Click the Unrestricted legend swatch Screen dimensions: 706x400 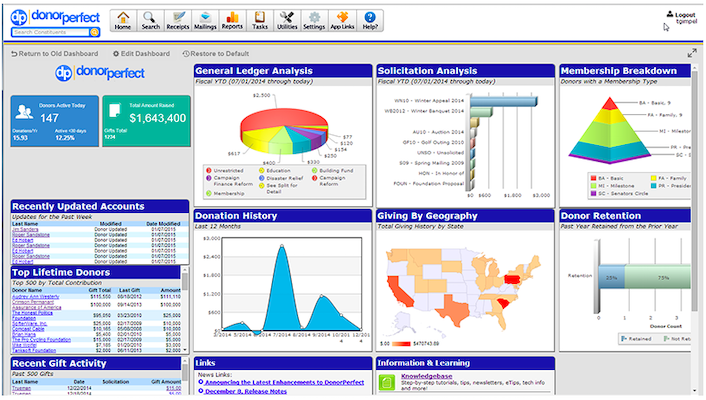point(209,171)
